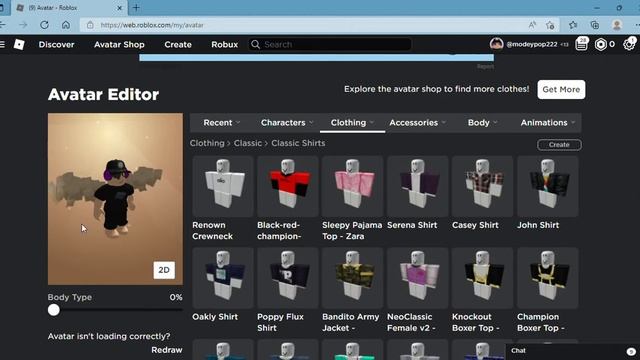Screen dimensions: 640x360
Task: Click the Get More button
Action: tap(561, 89)
